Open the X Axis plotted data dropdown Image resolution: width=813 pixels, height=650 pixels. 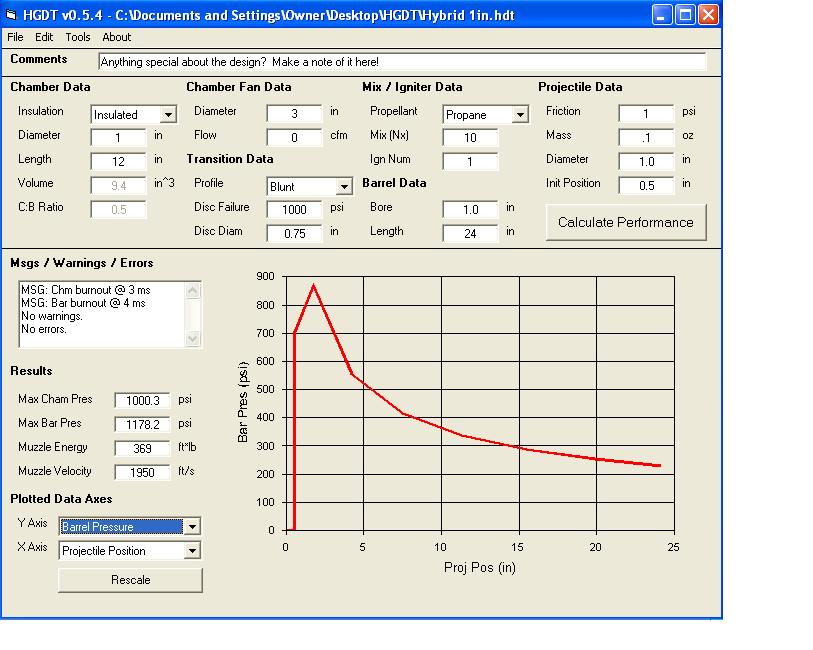(192, 551)
